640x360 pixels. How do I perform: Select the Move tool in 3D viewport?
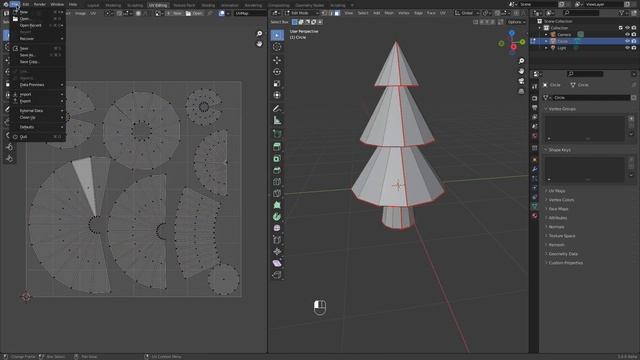pos(277,60)
